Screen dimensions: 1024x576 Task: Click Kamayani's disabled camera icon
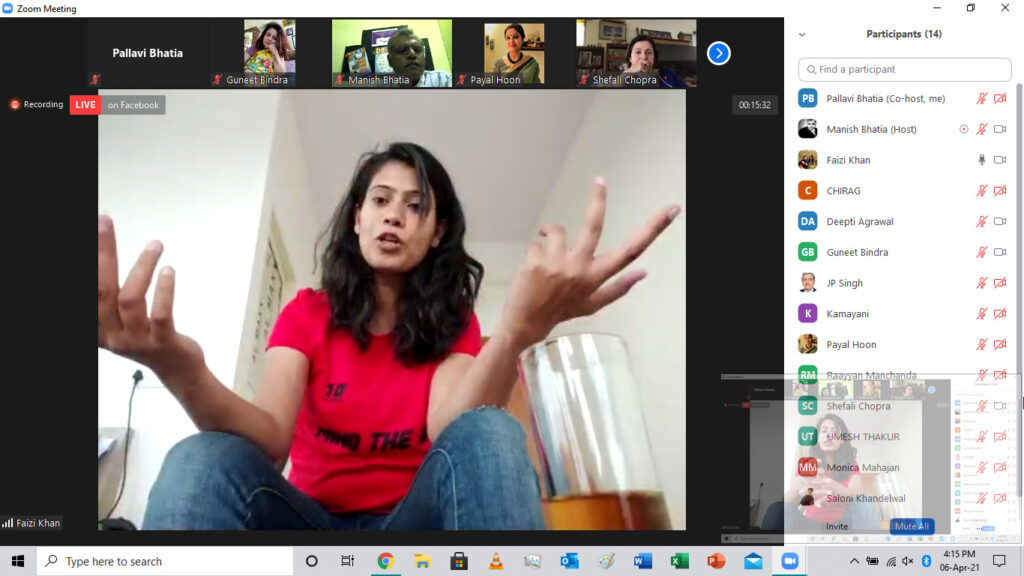1000,313
